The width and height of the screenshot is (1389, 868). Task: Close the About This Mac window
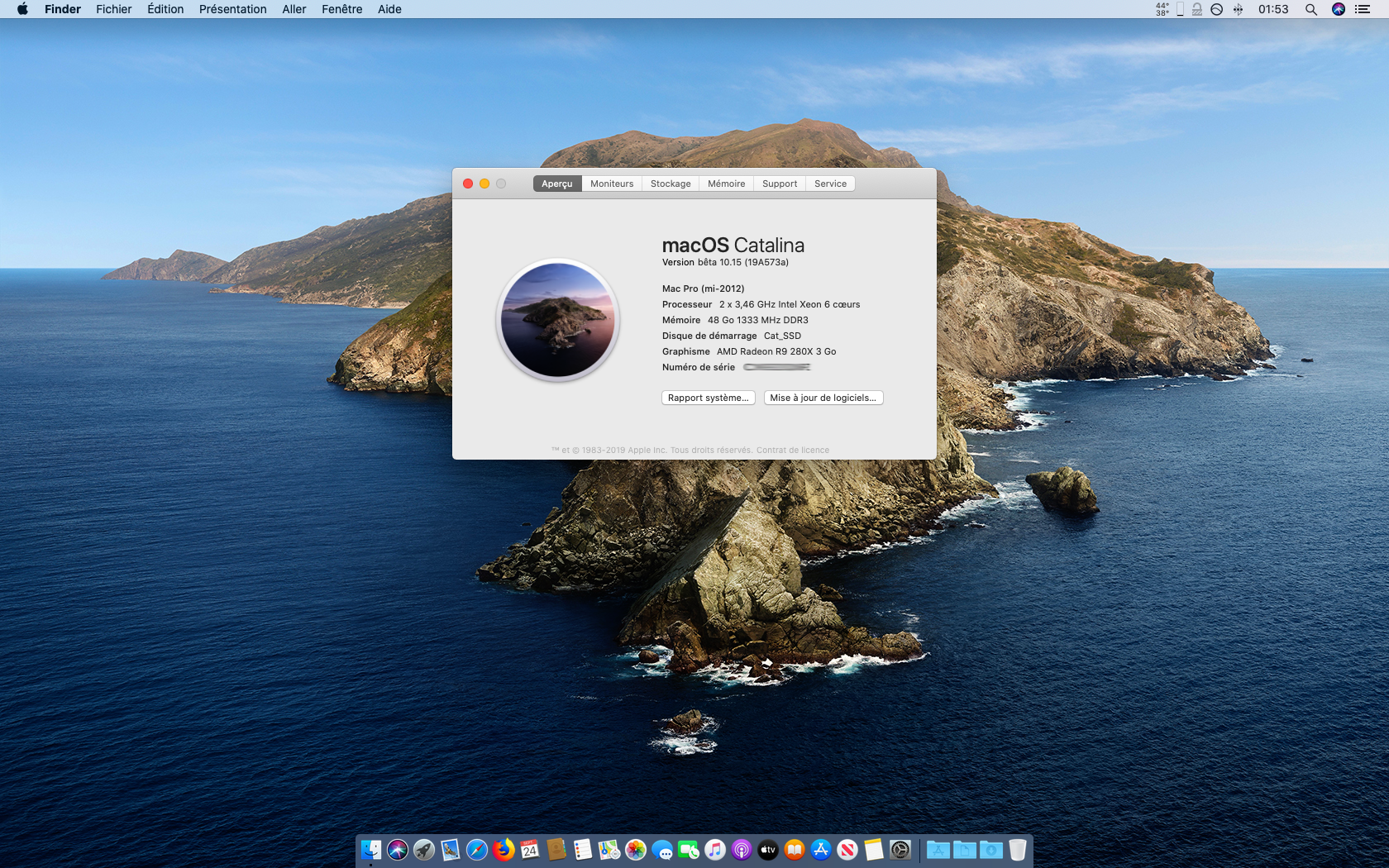(468, 184)
